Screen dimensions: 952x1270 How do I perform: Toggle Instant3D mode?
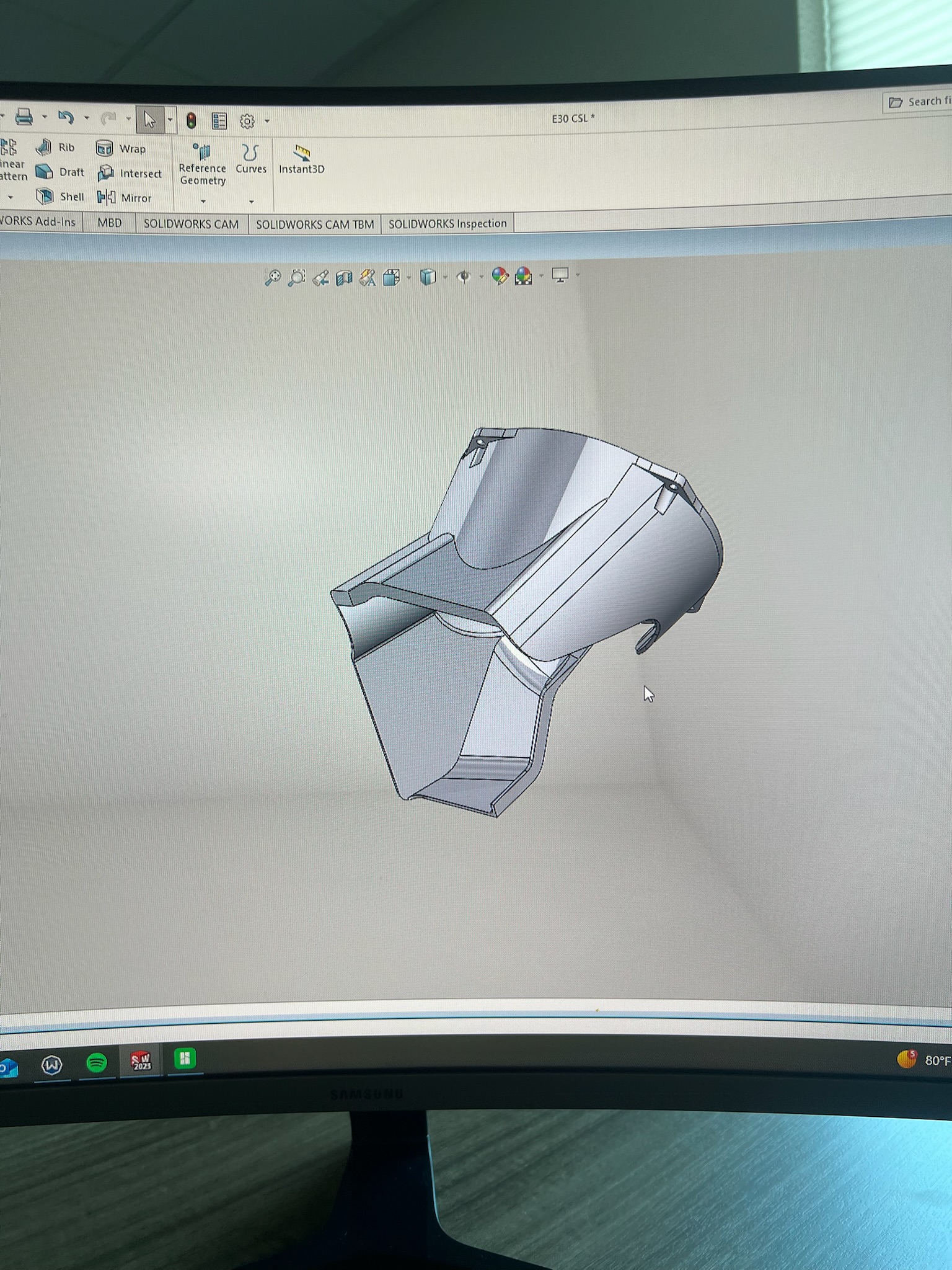pos(302,160)
